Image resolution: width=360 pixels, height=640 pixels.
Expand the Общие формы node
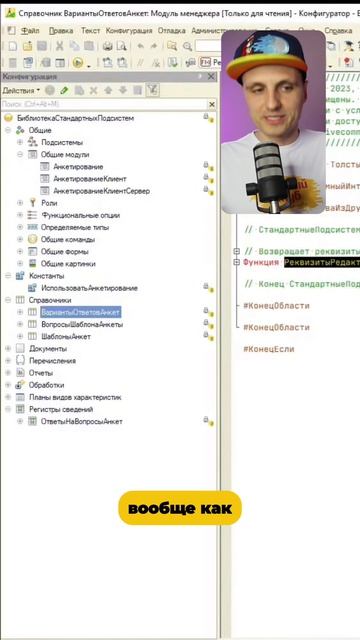tap(20, 251)
